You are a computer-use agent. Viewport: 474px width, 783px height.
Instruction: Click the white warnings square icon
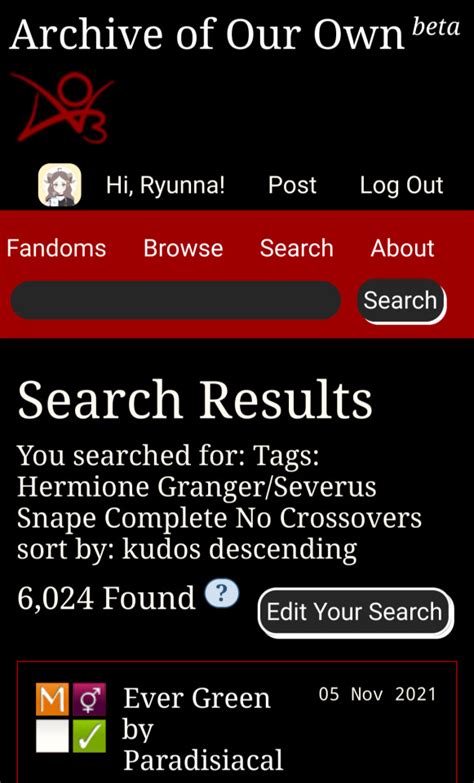pos(52,736)
